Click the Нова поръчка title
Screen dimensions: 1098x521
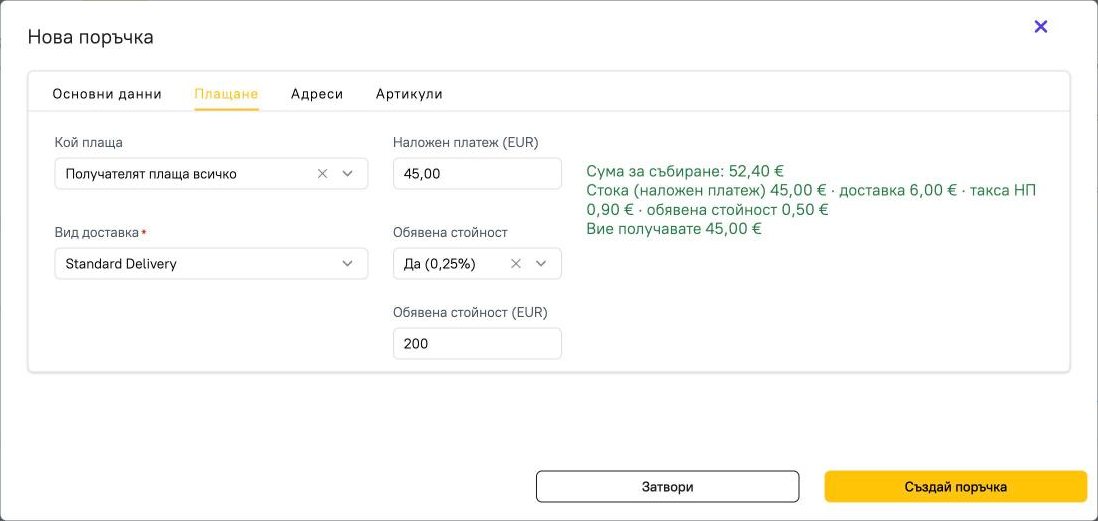pyautogui.click(x=90, y=37)
